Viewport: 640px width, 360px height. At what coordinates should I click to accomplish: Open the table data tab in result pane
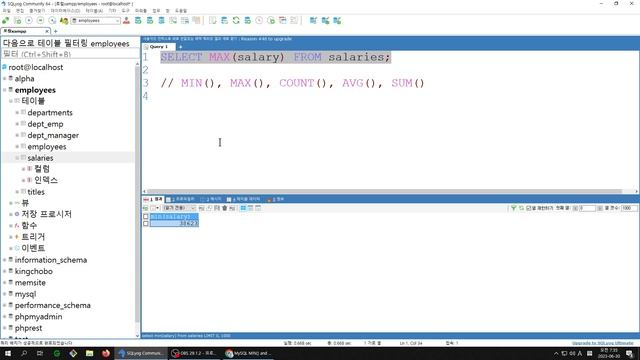[x=243, y=199]
